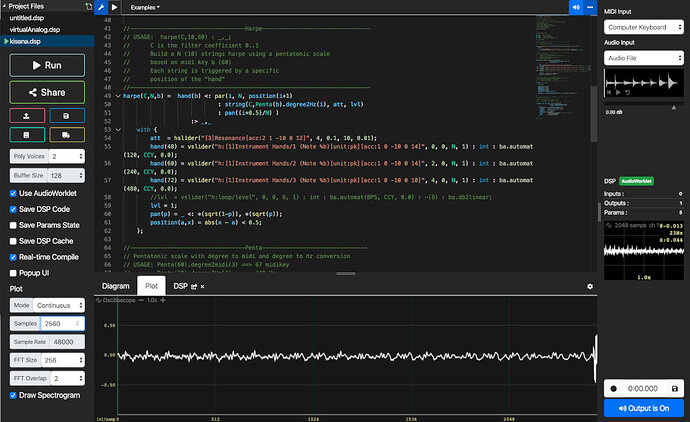The image size is (690, 422).
Task: Enable the Popup UI checkbox
Action: (x=14, y=273)
